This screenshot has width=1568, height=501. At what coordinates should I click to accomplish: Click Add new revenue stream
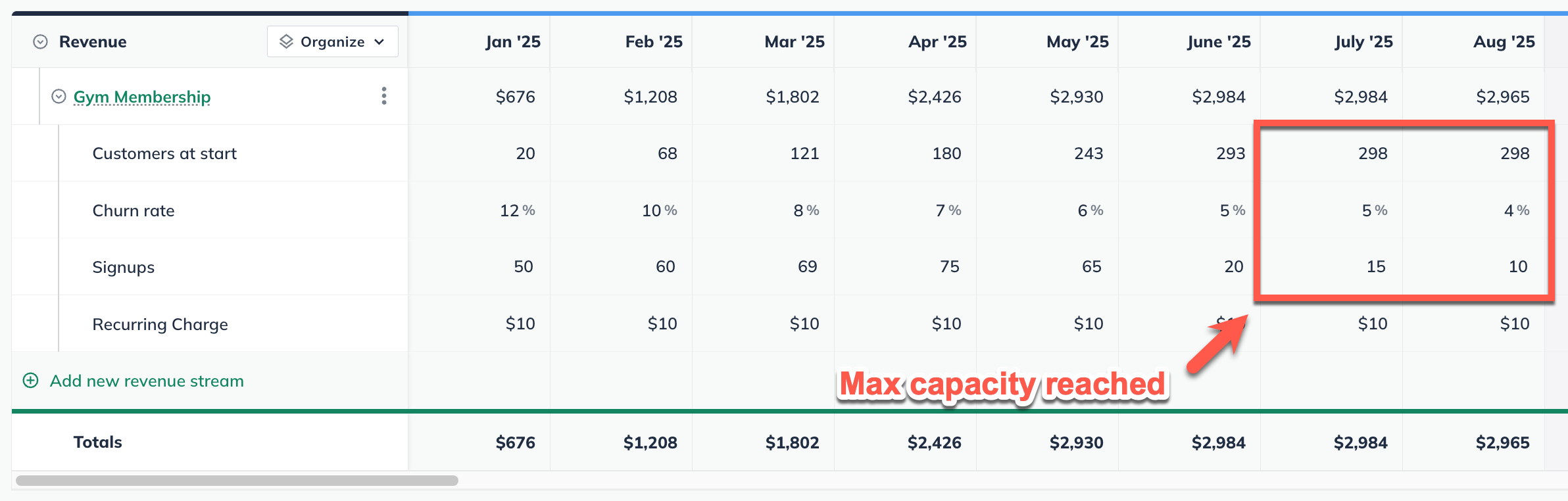[x=146, y=381]
